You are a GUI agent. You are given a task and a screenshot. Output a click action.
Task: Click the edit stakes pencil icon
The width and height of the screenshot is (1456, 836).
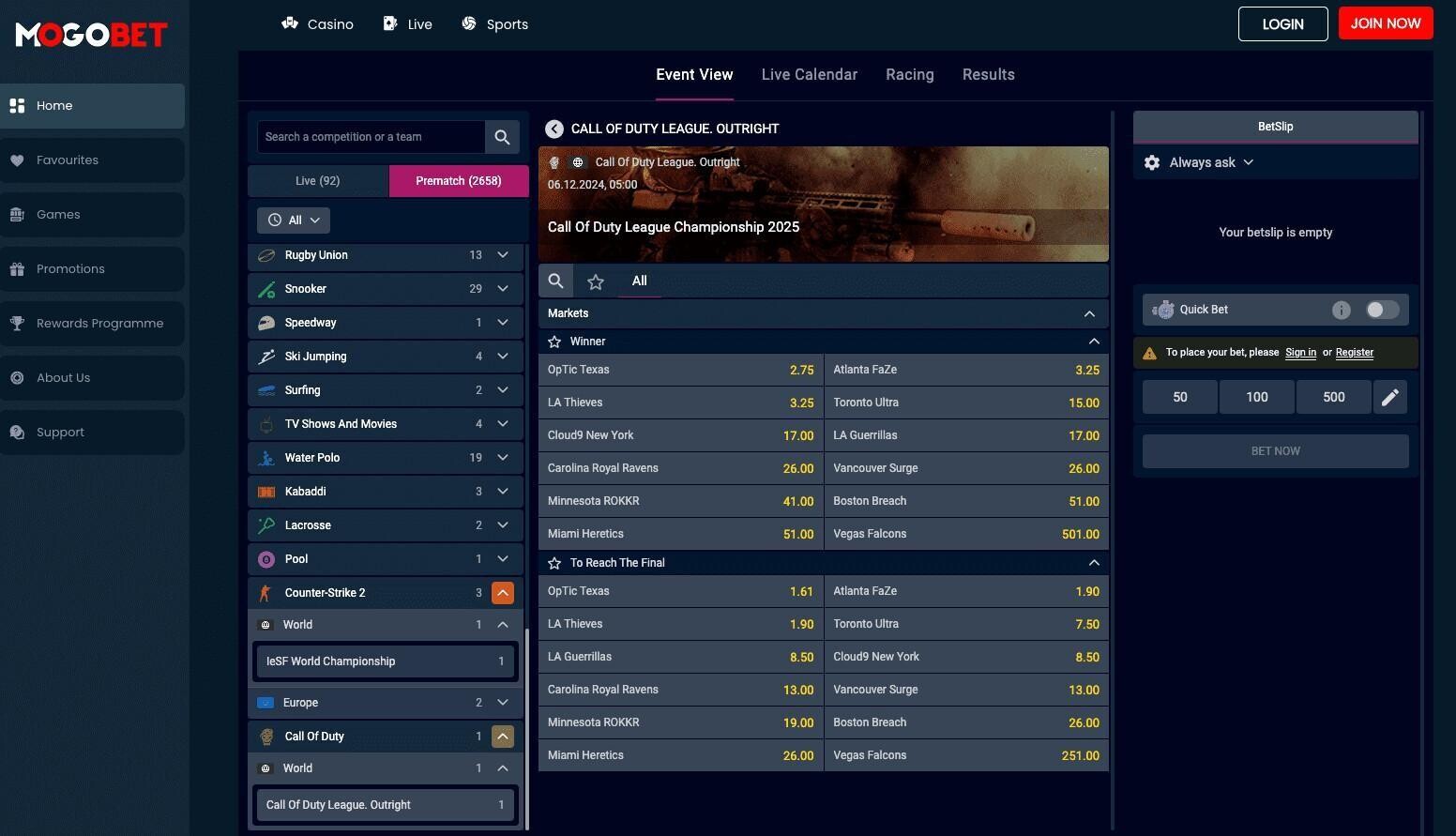(x=1390, y=398)
